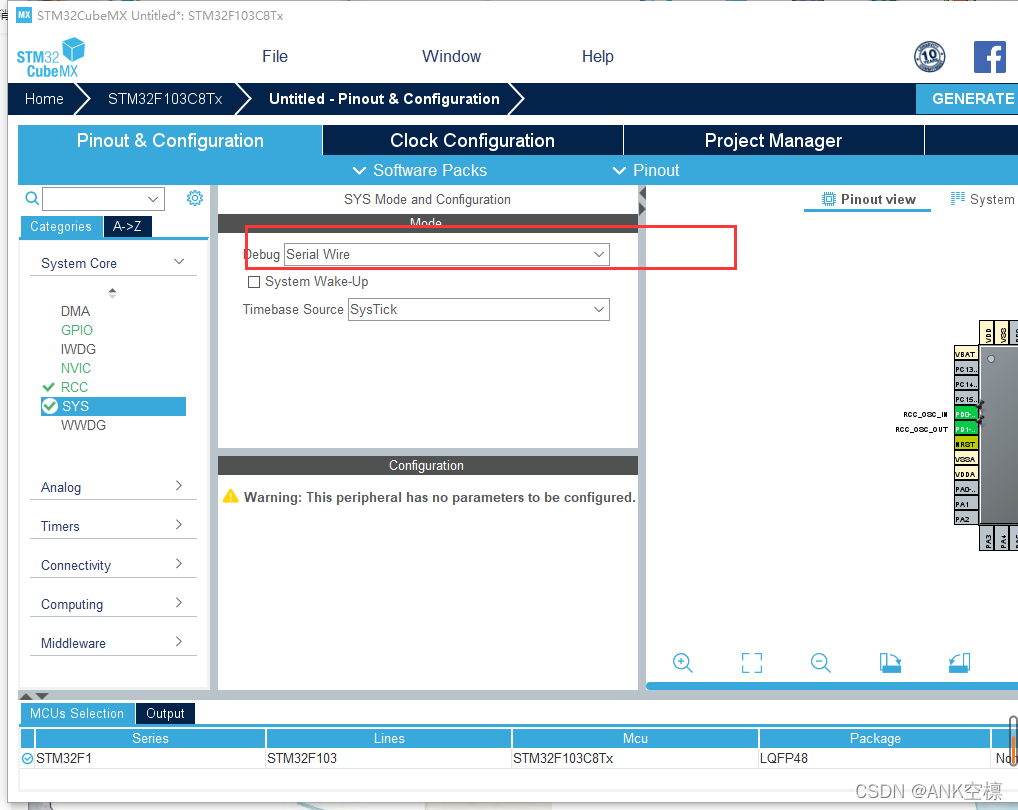Select DMA in System Core list

click(x=75, y=311)
